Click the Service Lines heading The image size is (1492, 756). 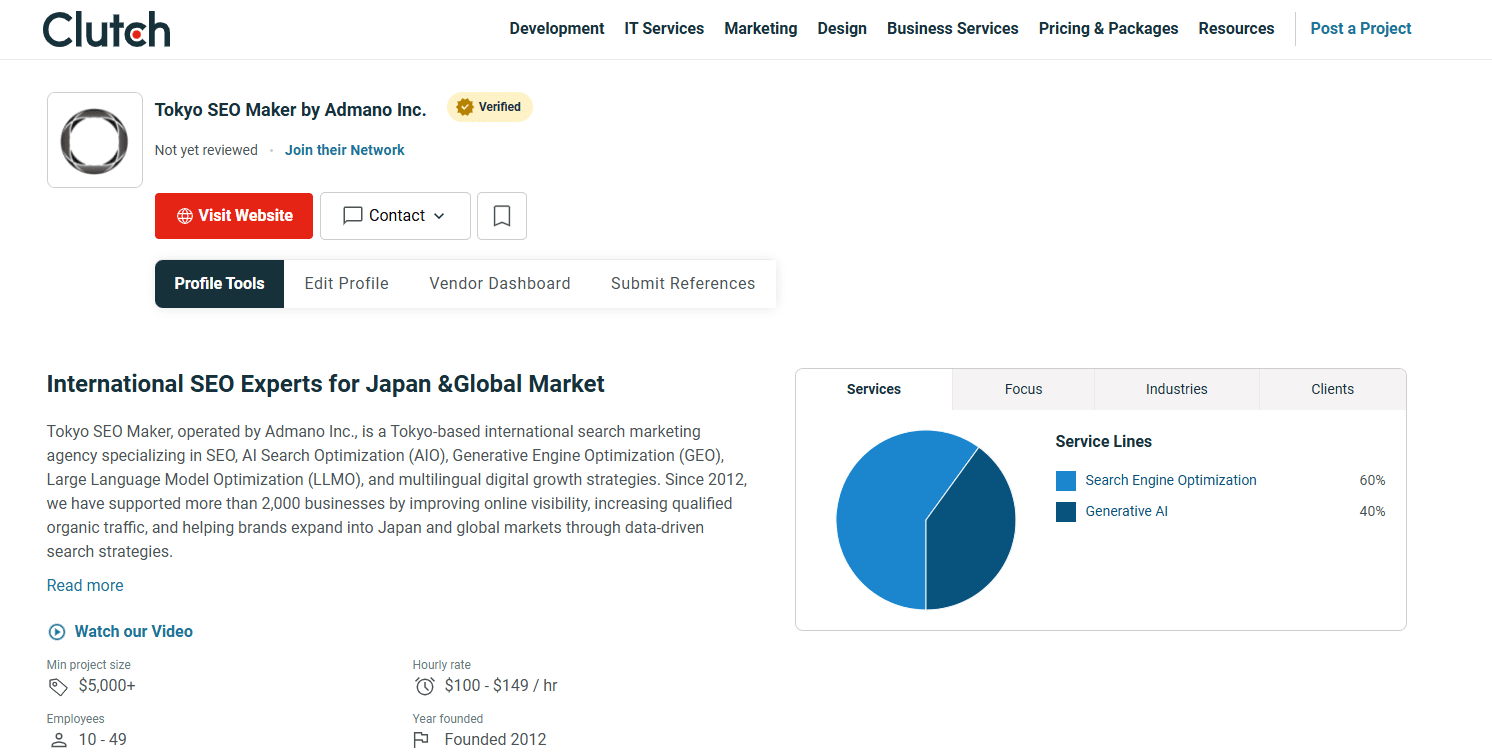(x=1104, y=442)
